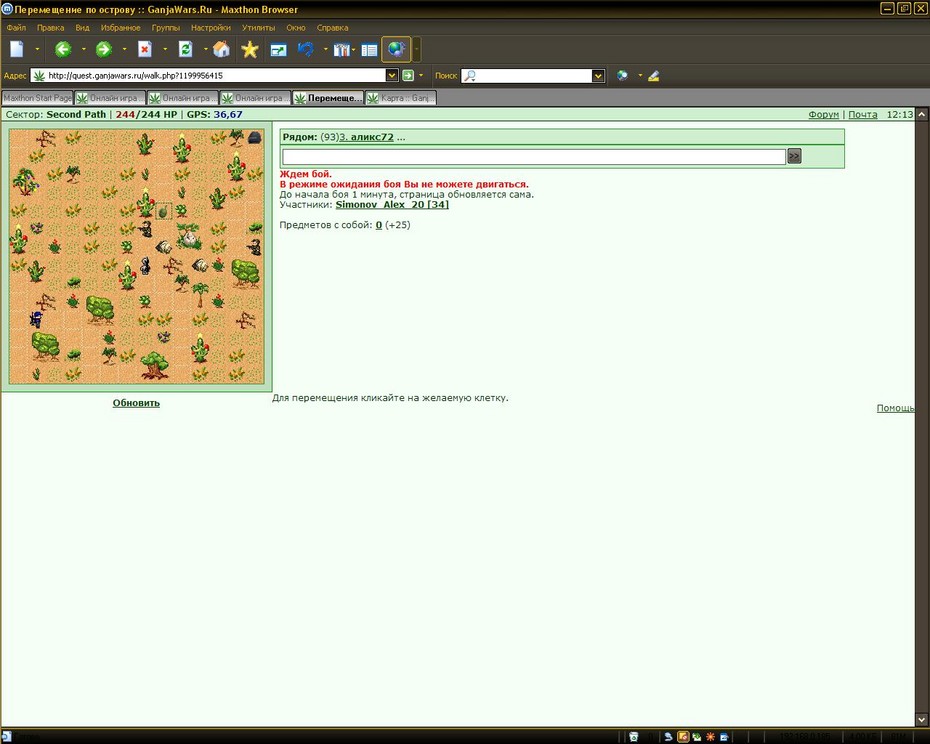The height and width of the screenshot is (744, 930).
Task: Open the Избранное menu
Action: (120, 27)
